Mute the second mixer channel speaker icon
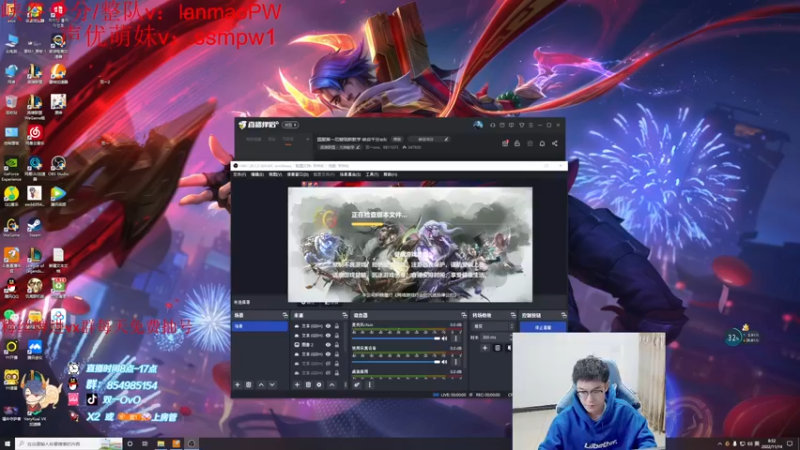This screenshot has height=450, width=800. 445,362
